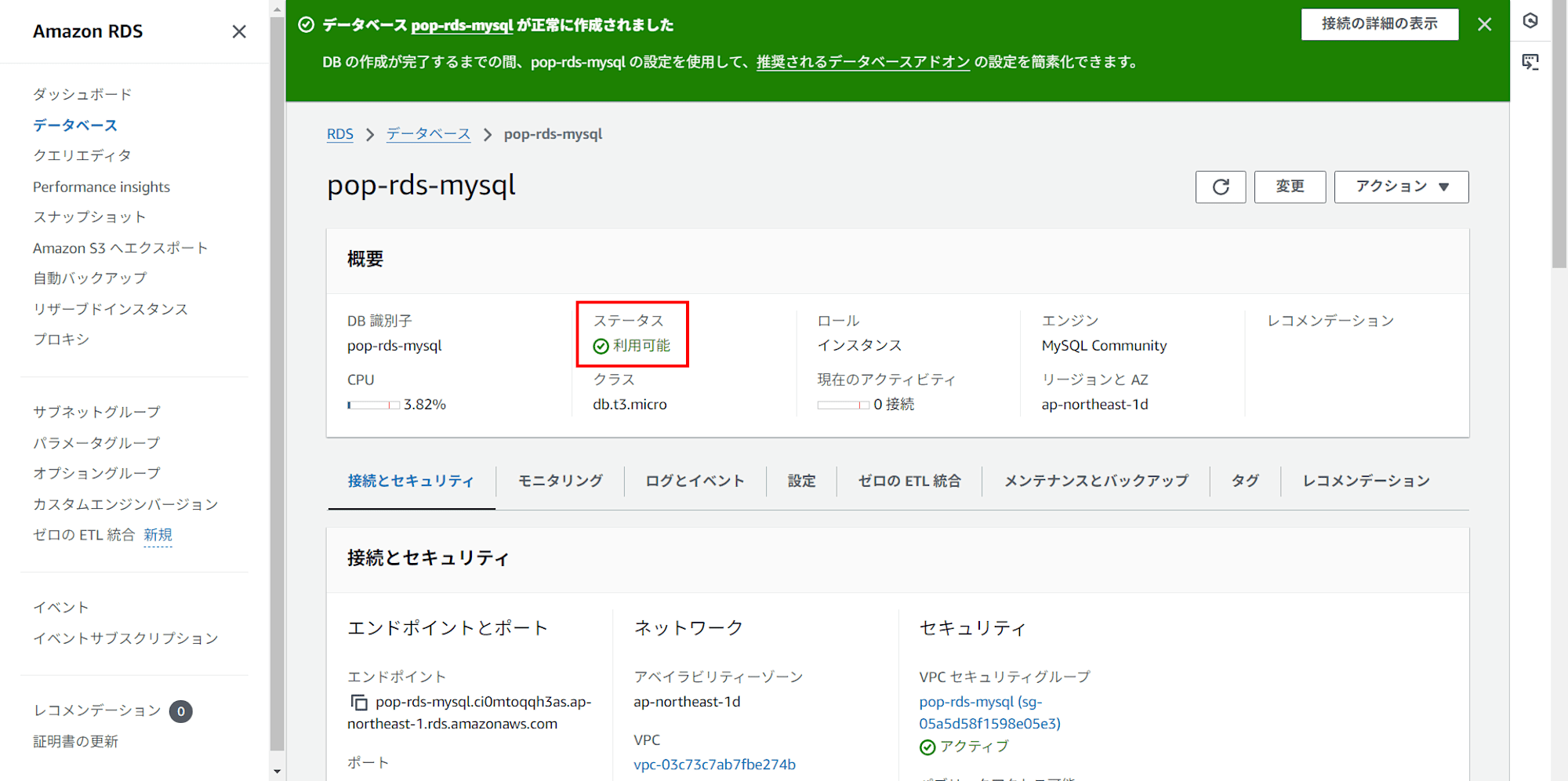Click the db.t3.micro class value
The width and height of the screenshot is (1568, 781).
click(630, 405)
